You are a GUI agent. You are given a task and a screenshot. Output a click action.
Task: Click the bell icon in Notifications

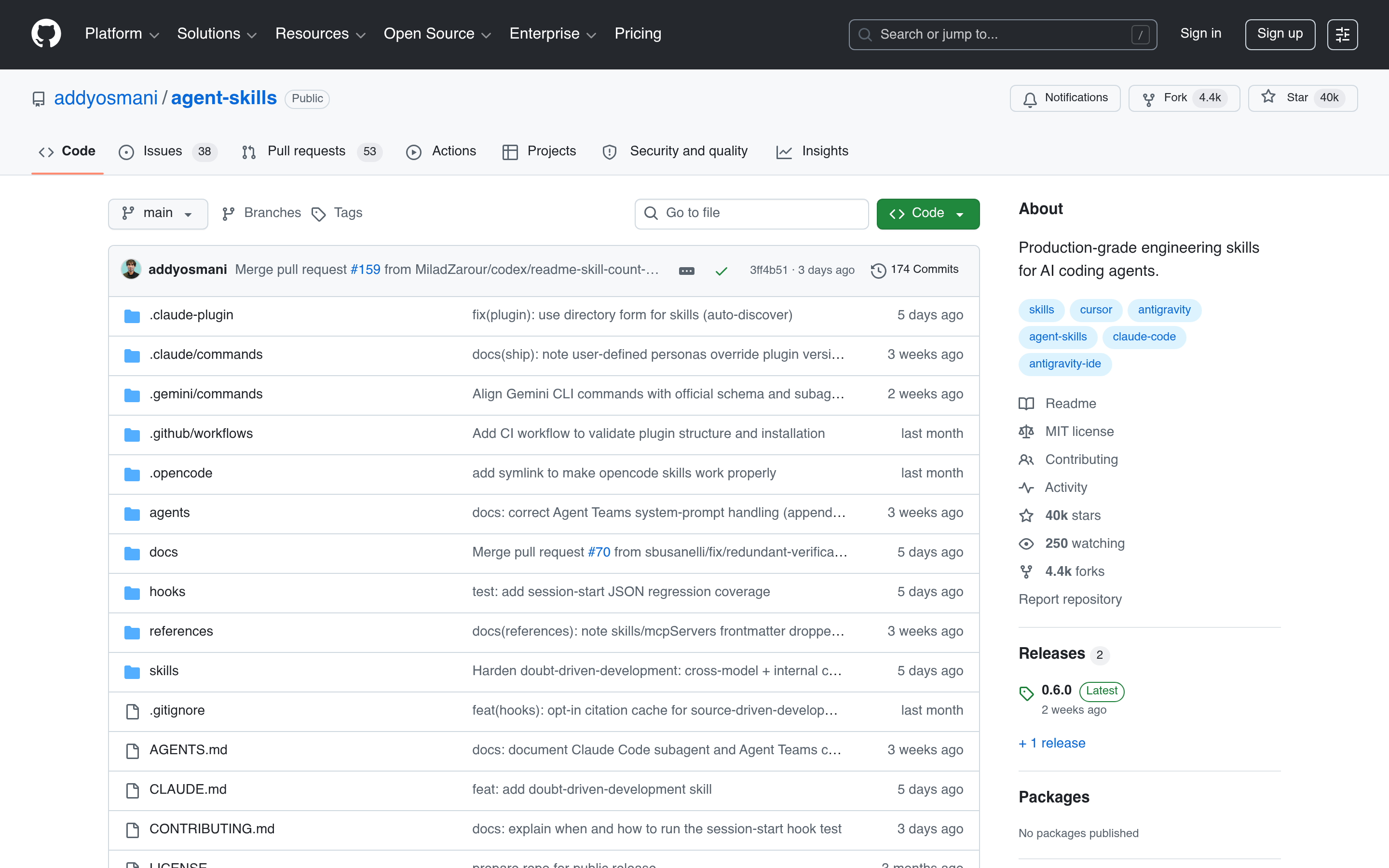pos(1030,99)
